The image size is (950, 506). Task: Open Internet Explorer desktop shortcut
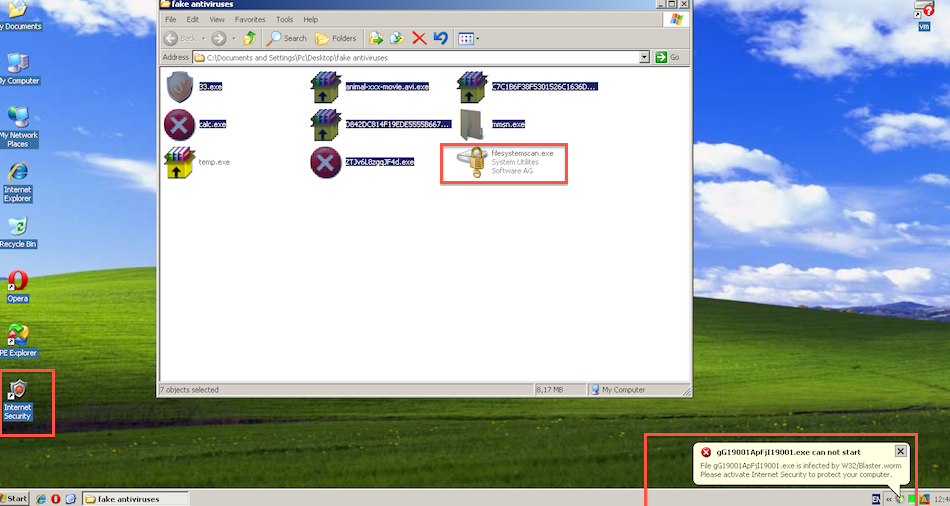[18, 182]
